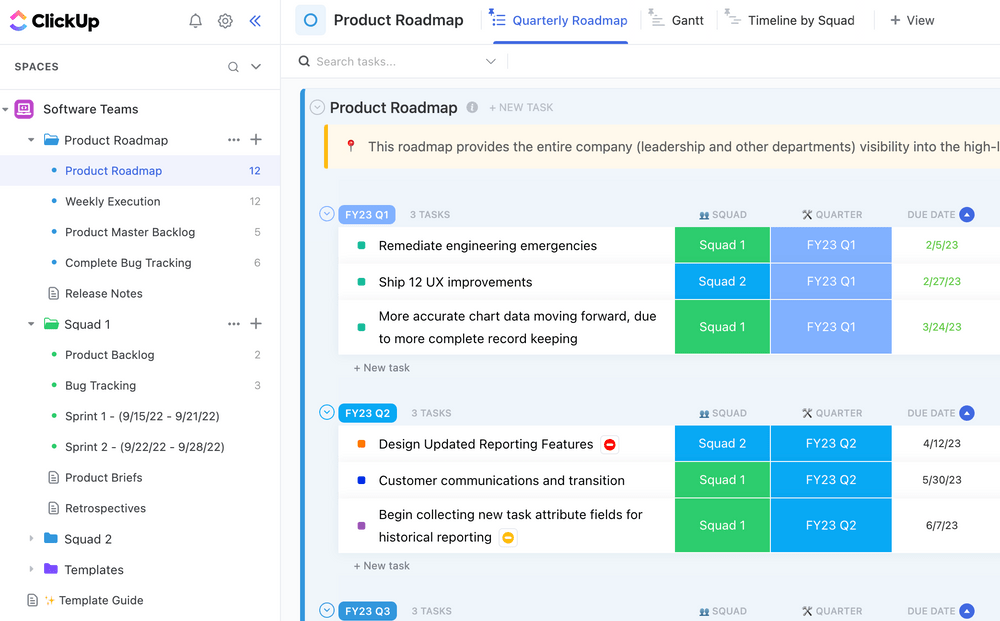The width and height of the screenshot is (1000, 621).
Task: Click the Template Guide document icon
Action: tap(32, 600)
